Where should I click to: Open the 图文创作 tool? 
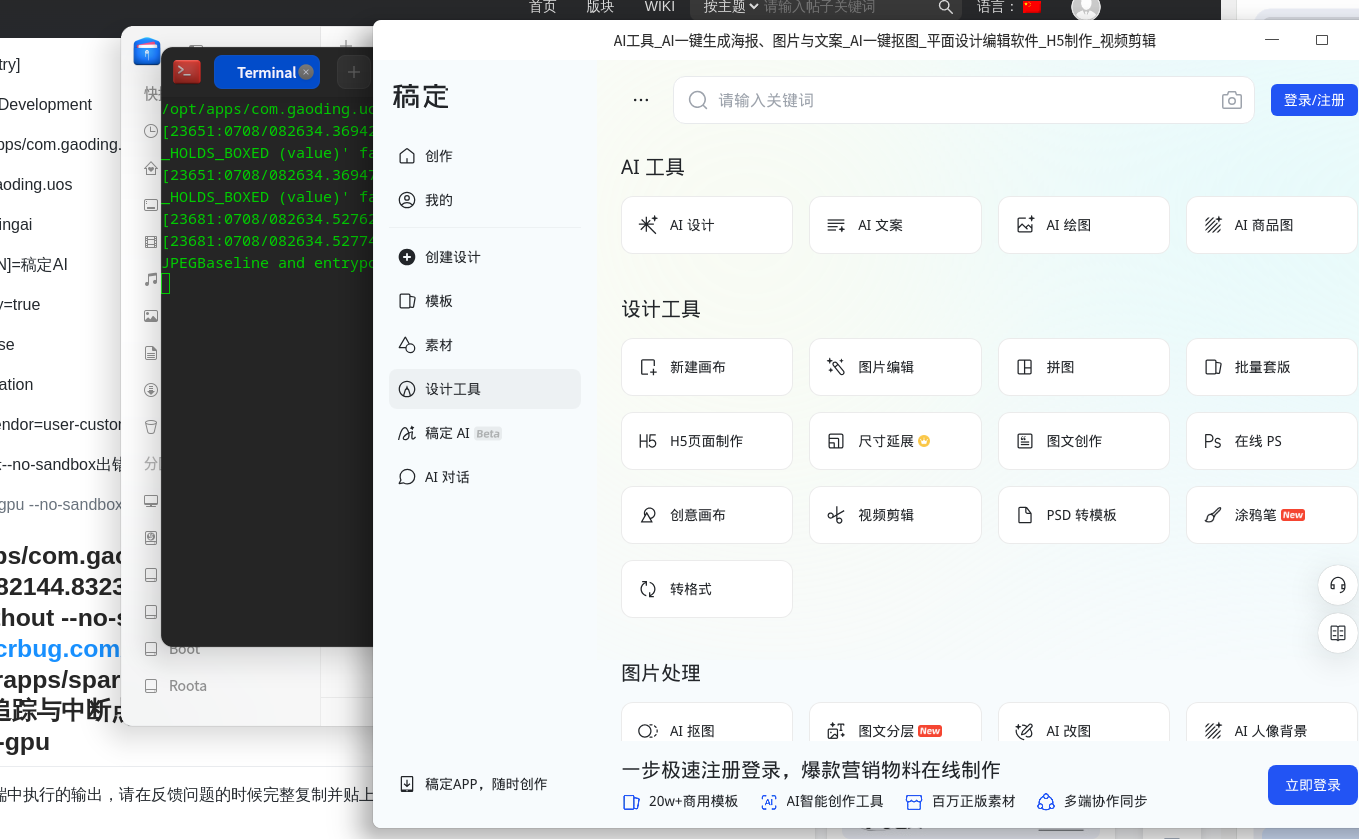1084,441
